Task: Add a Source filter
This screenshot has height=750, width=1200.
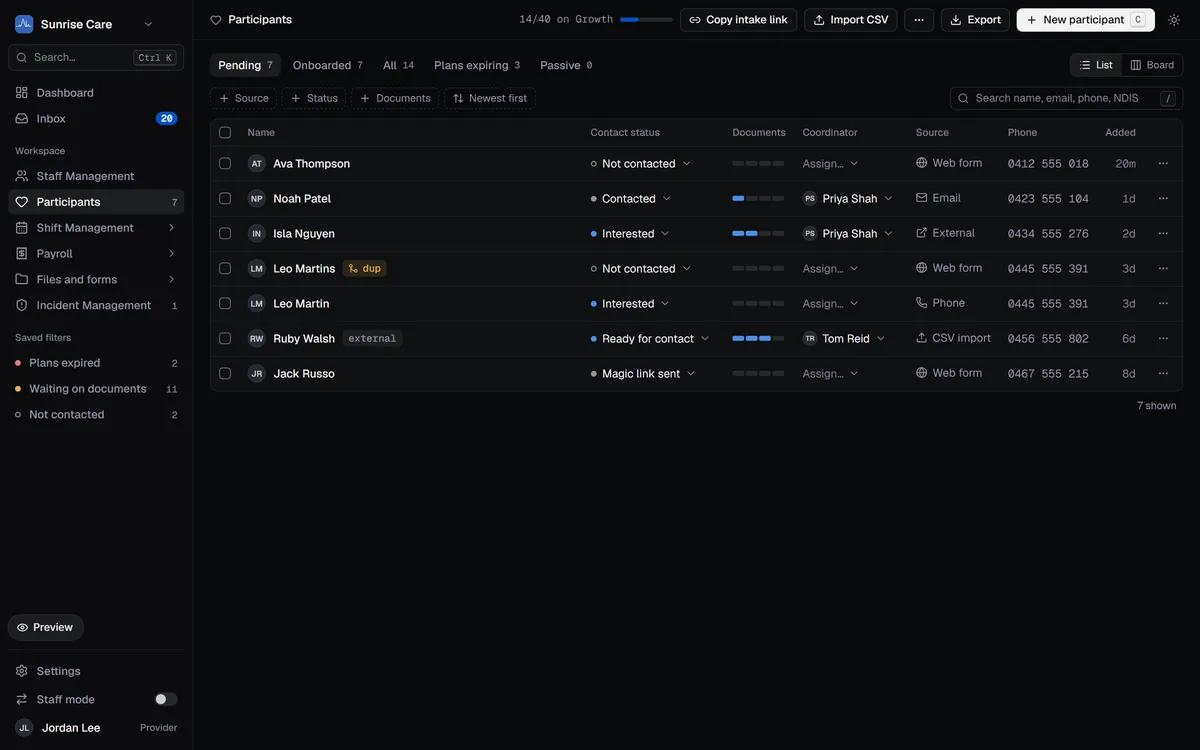Action: 244,98
